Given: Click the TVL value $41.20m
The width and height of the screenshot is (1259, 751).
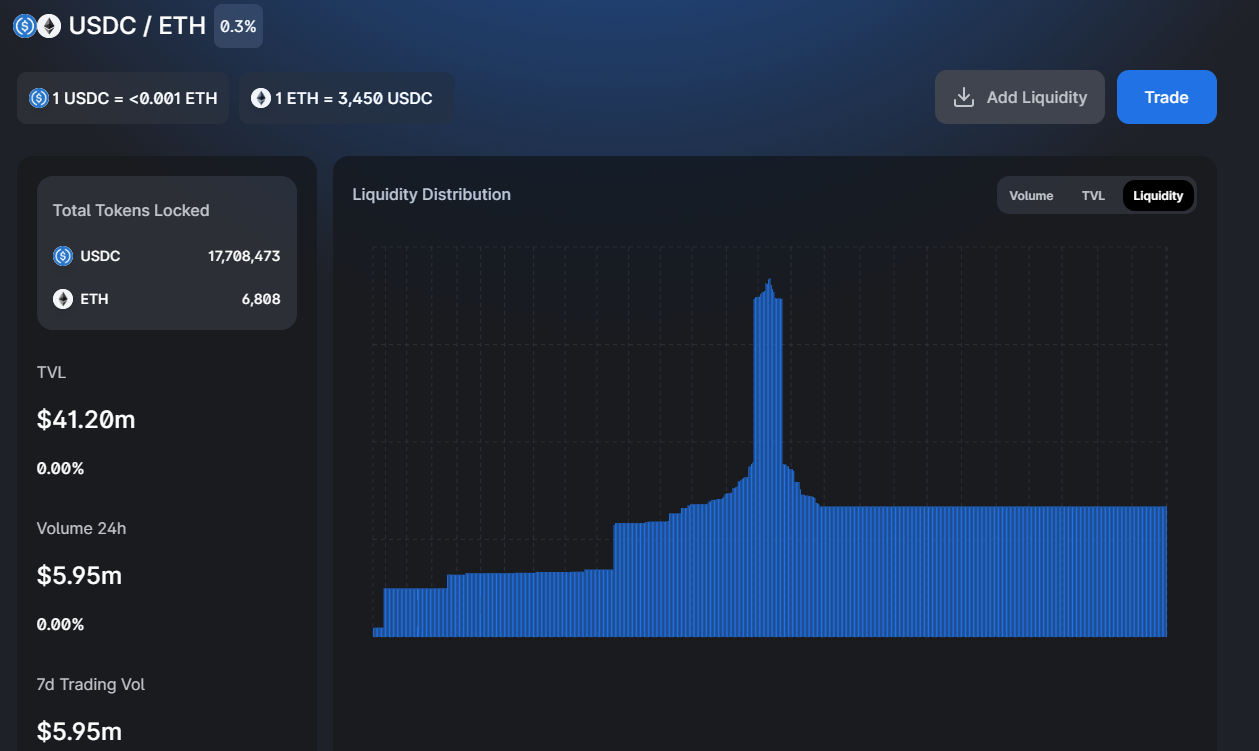Looking at the screenshot, I should click(x=86, y=420).
